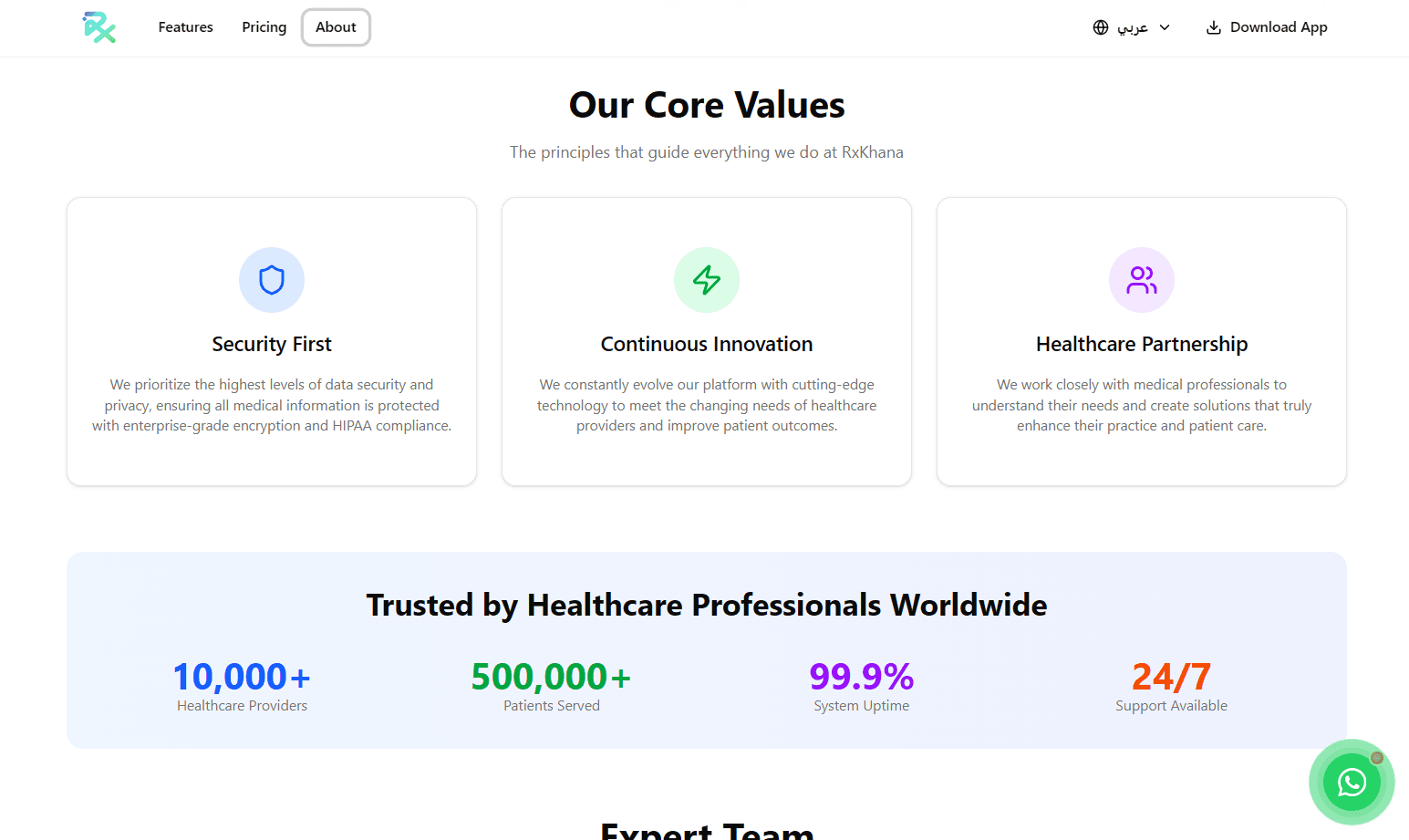The image size is (1409, 840).
Task: Click the globe language icon
Action: [1101, 27]
